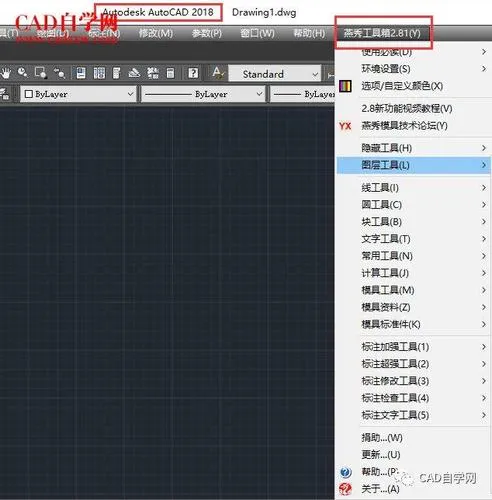Image resolution: width=492 pixels, height=500 pixels.
Task: Open the 标注文字工具(5) submenu
Action: (413, 415)
